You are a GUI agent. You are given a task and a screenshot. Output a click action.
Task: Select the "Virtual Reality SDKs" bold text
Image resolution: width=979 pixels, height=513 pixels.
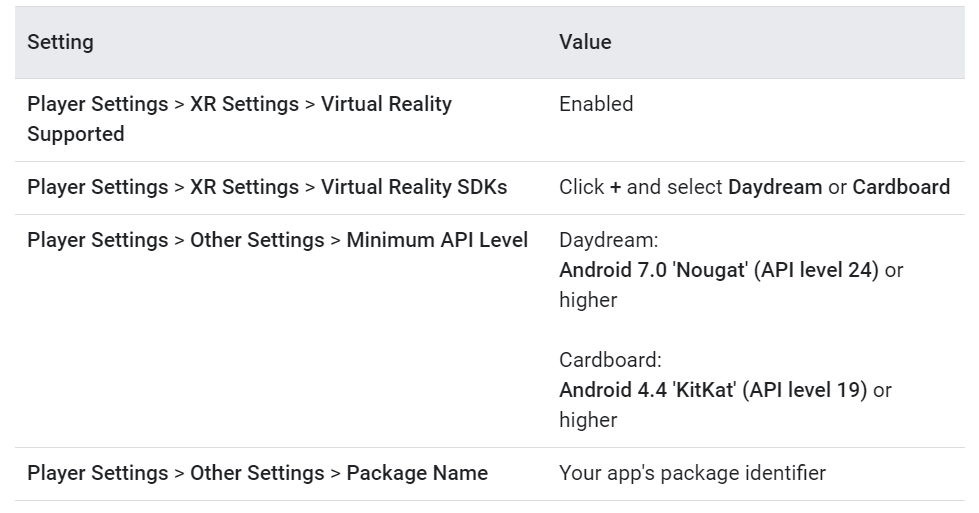414,187
